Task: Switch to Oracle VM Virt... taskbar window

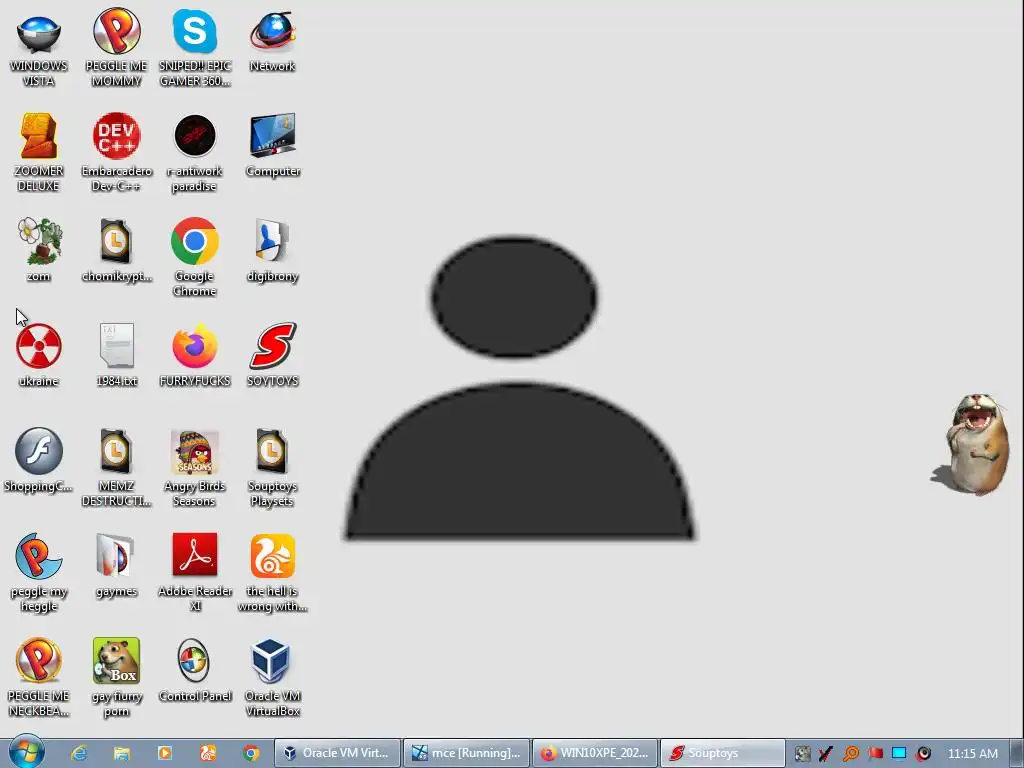Action: (x=336, y=753)
